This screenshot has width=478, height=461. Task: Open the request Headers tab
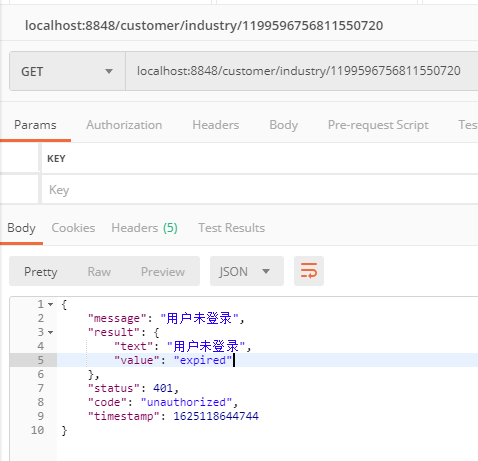point(216,125)
